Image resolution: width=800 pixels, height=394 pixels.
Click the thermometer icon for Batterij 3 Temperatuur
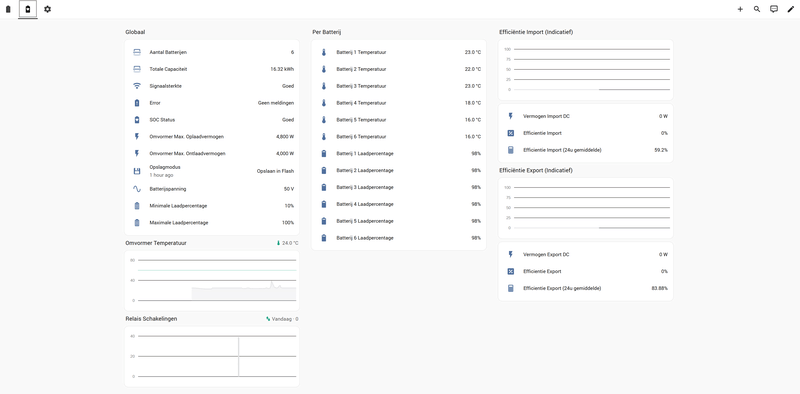click(323, 86)
